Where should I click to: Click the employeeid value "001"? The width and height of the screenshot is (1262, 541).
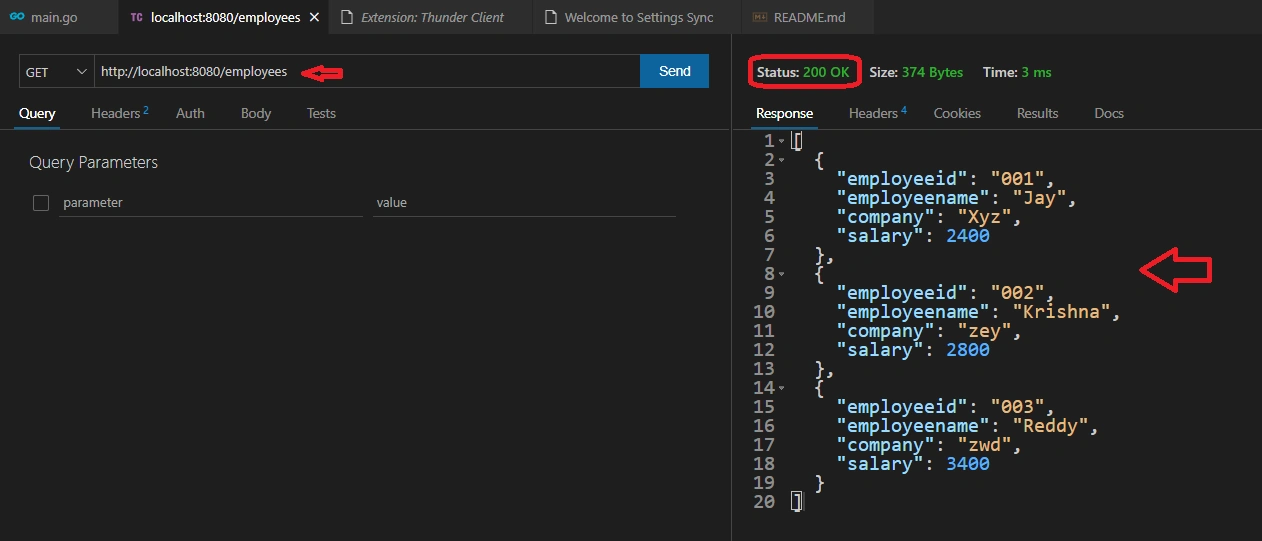(x=1016, y=179)
